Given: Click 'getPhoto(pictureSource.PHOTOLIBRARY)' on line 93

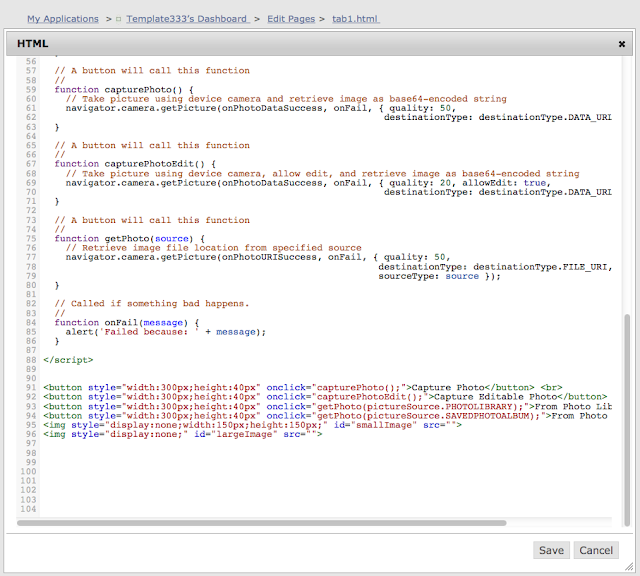Looking at the screenshot, I should (416, 407).
